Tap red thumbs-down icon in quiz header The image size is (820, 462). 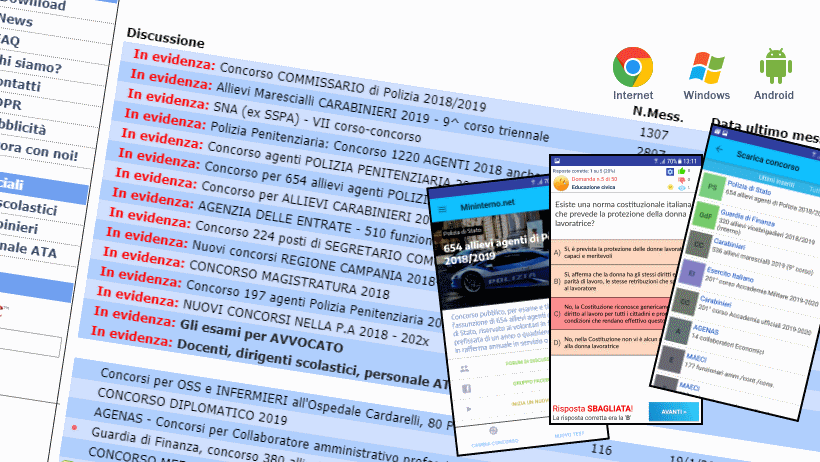681,179
